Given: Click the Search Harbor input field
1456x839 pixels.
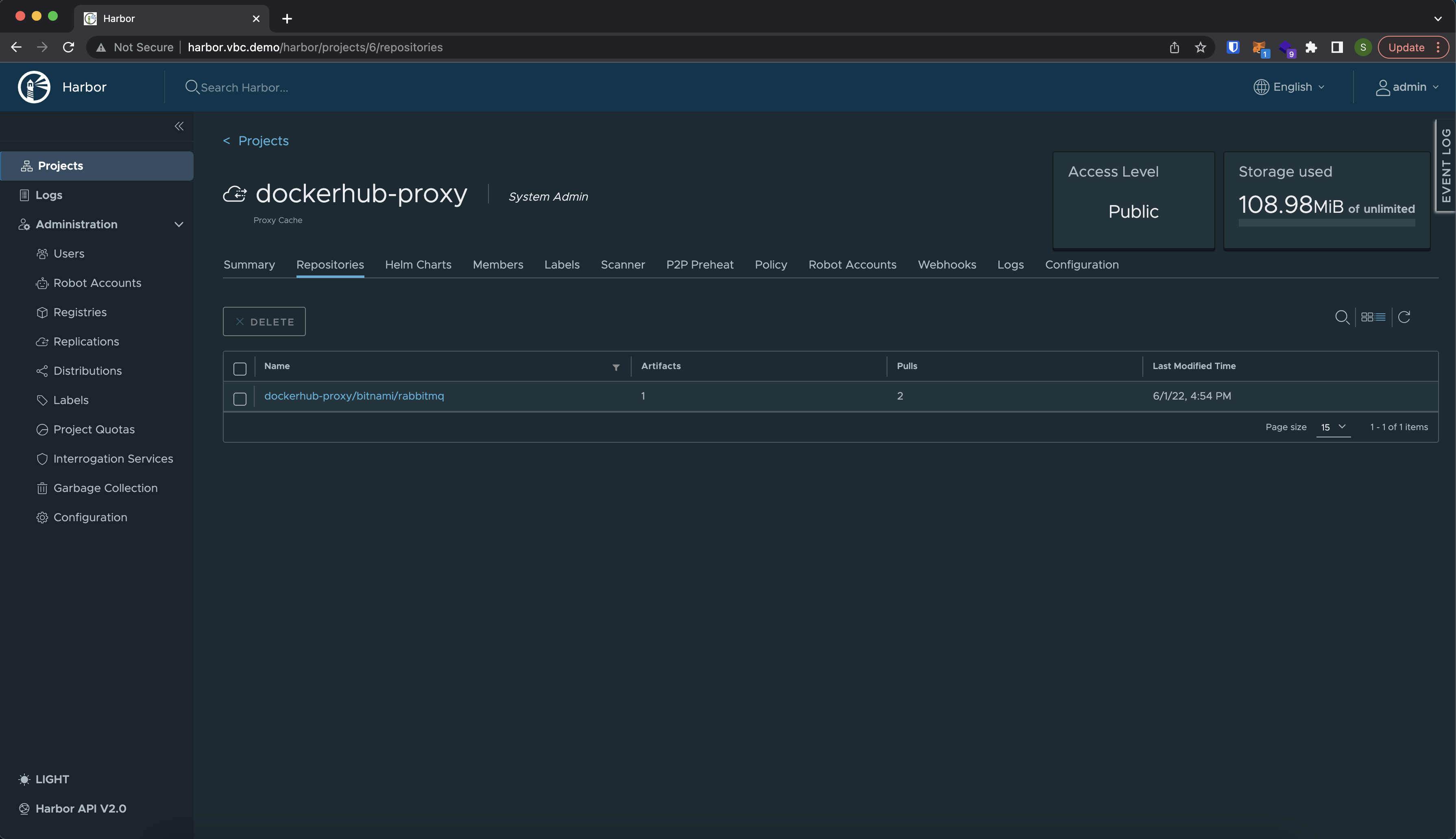Looking at the screenshot, I should pyautogui.click(x=244, y=87).
